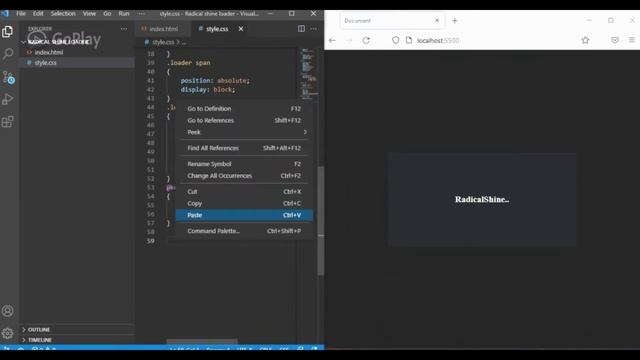Choose Rename Symbol from context menu
This screenshot has width=640, height=360.
[x=244, y=164]
